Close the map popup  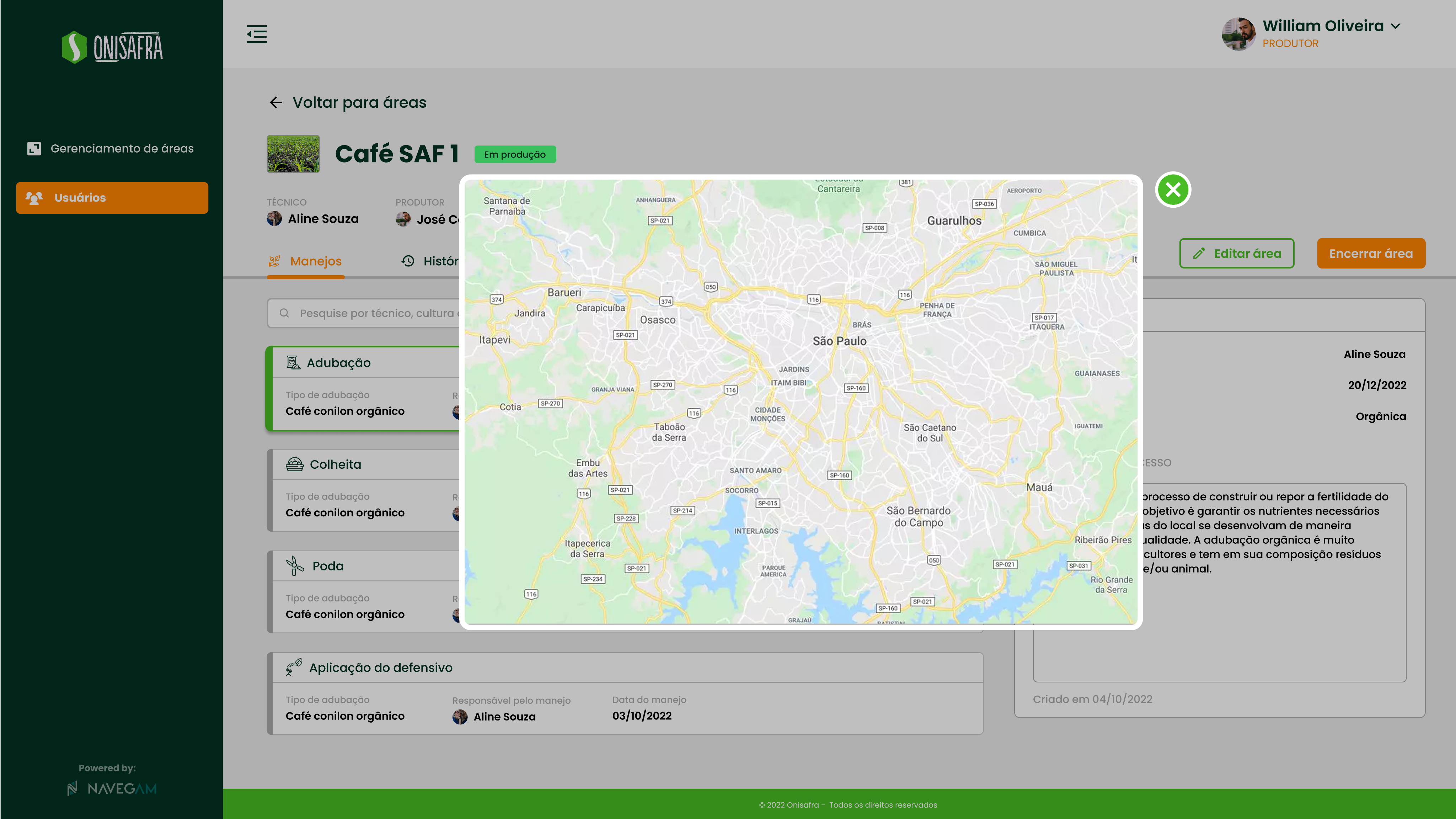pyautogui.click(x=1173, y=190)
